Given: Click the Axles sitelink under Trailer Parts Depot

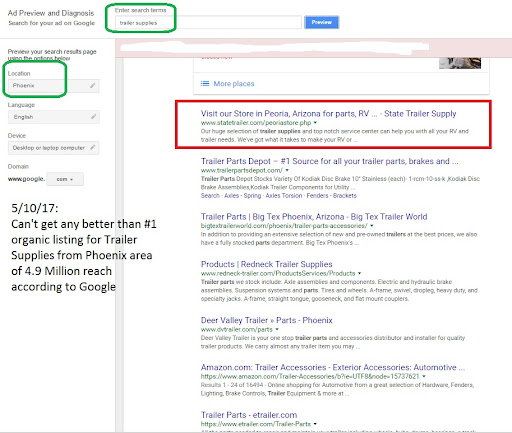Looking at the screenshot, I should click(232, 196).
